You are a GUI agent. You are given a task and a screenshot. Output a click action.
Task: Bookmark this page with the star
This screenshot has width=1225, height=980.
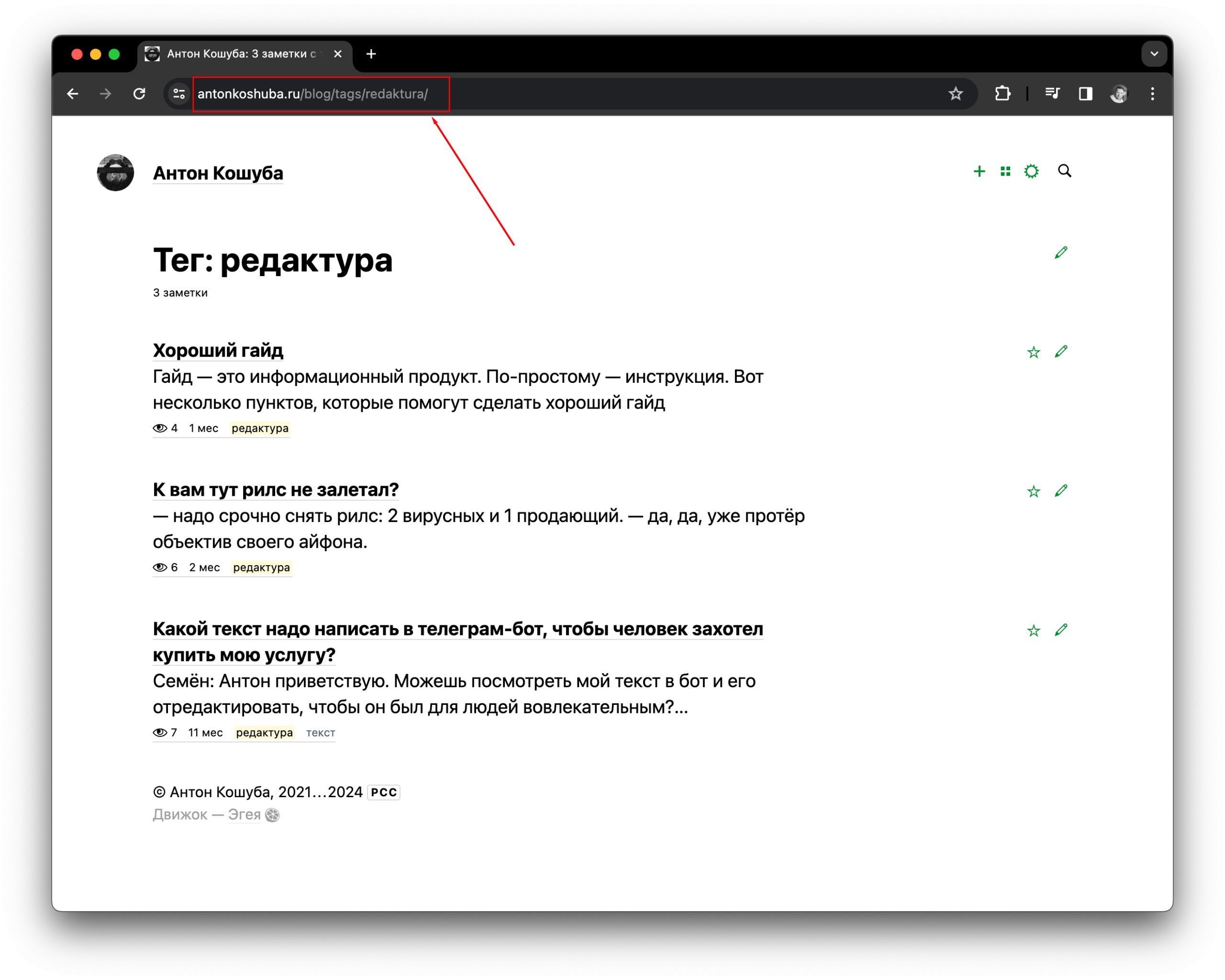tap(955, 94)
